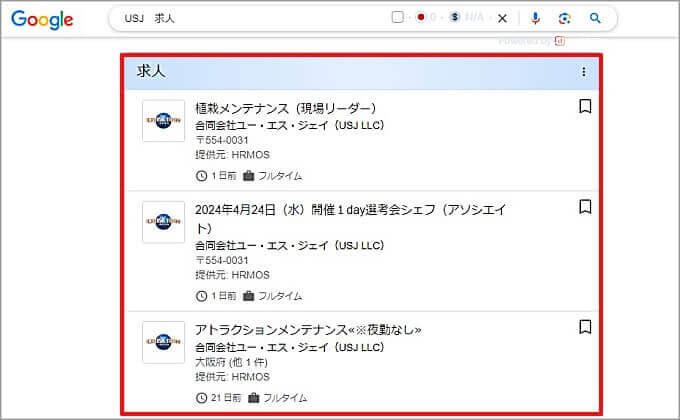
Task: Click briefcase icon on アトラクションメンテナンス posting
Action: pyautogui.click(x=253, y=398)
